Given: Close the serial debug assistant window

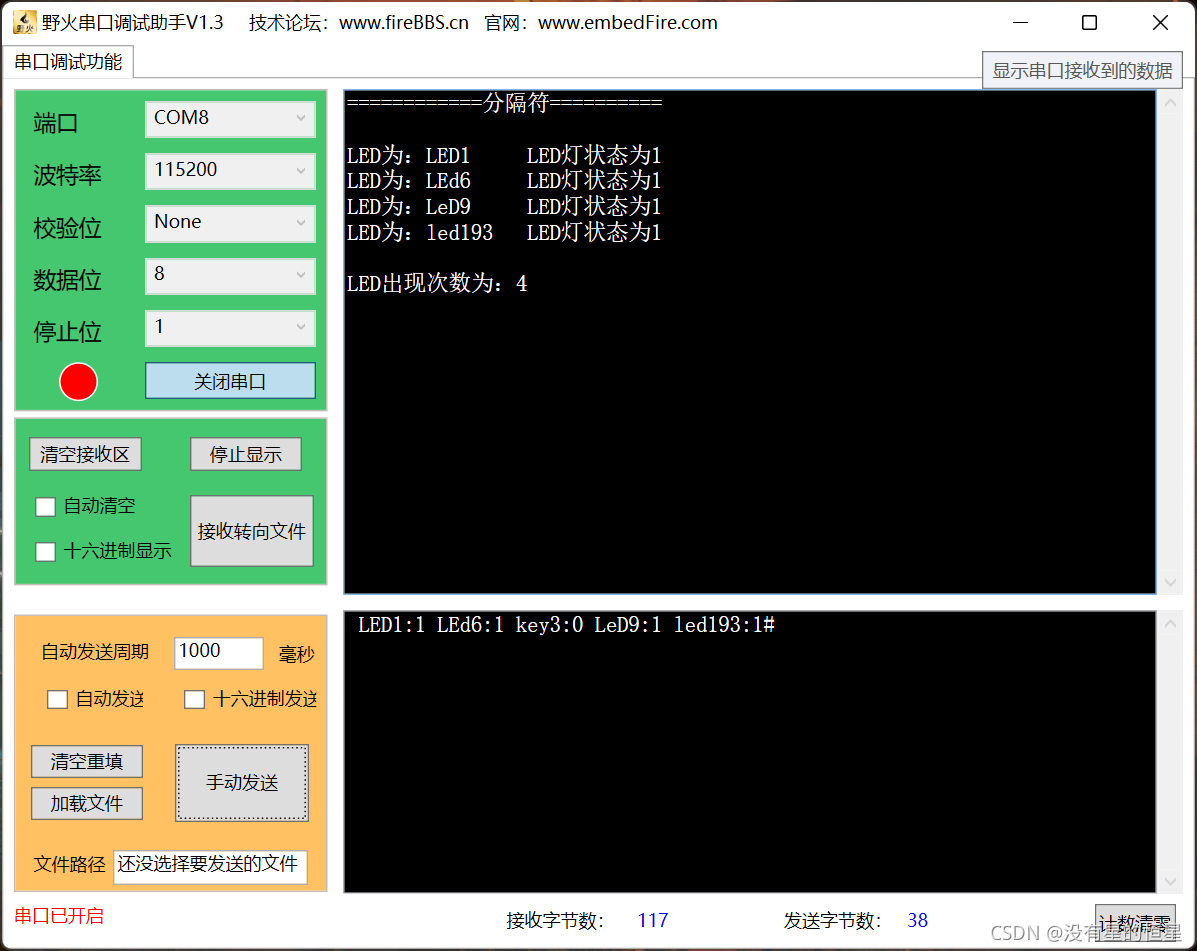Looking at the screenshot, I should coord(1160,23).
